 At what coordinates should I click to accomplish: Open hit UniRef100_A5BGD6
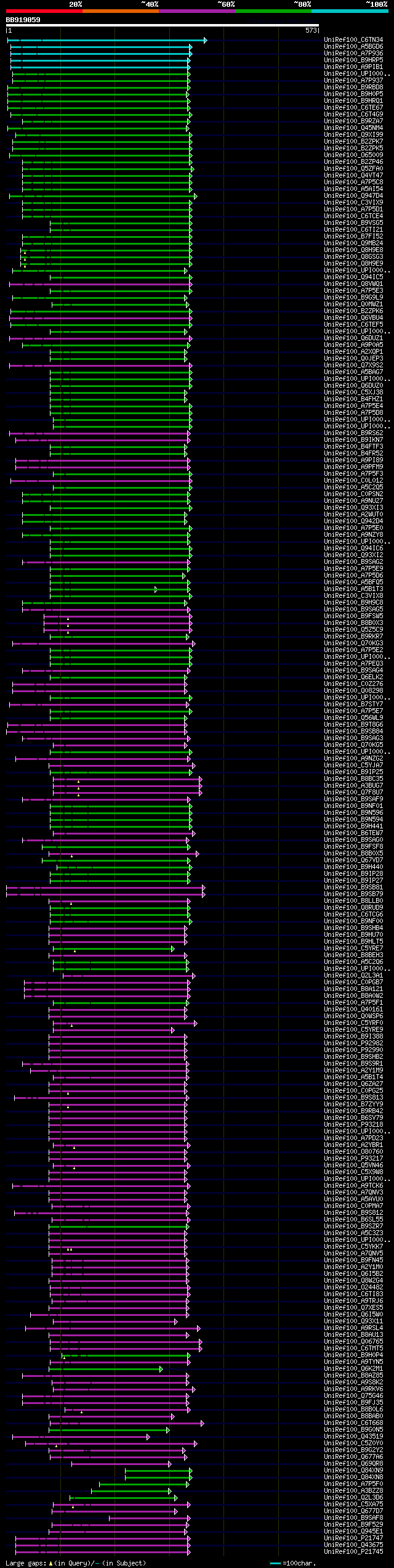tap(353, 47)
